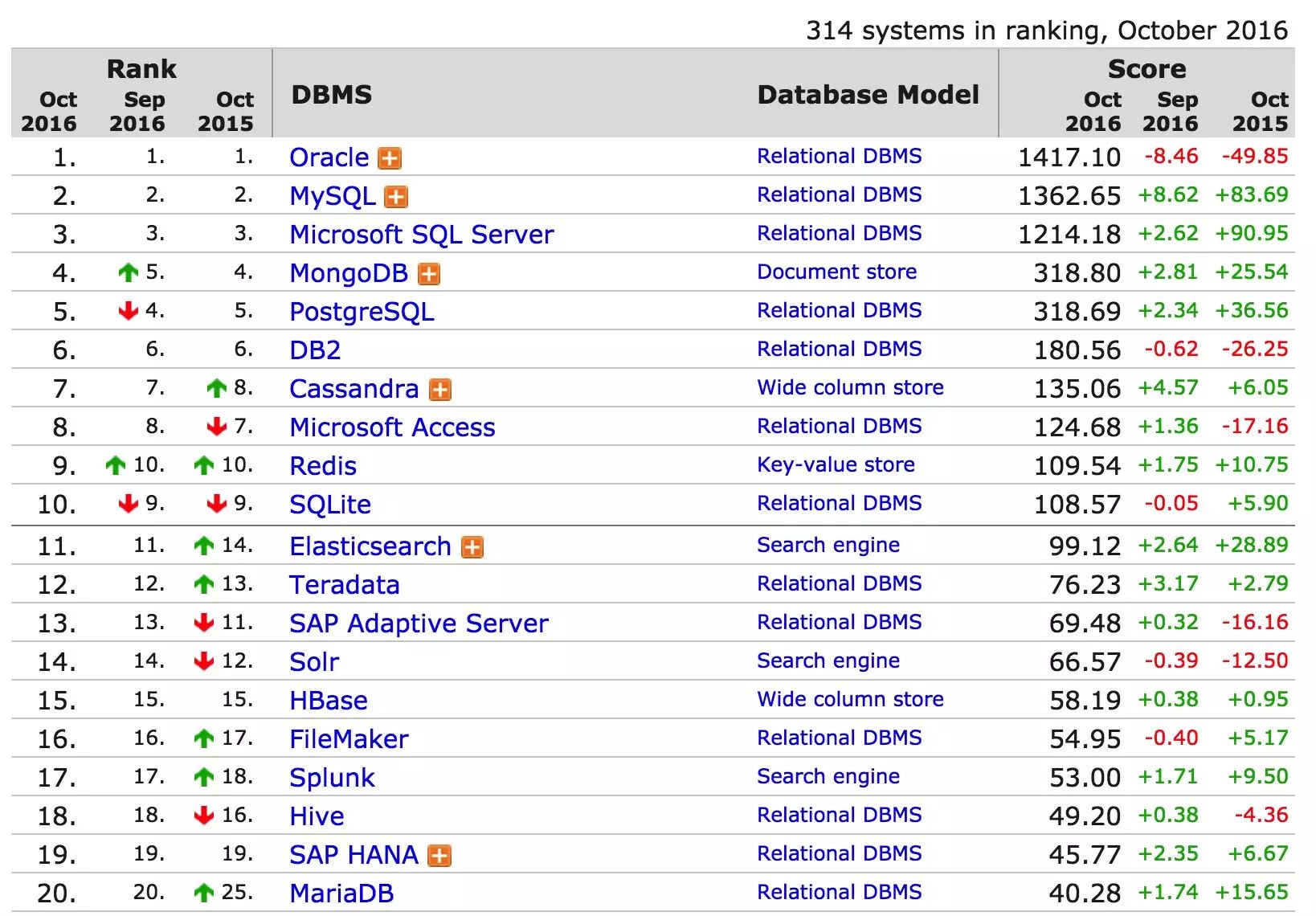
Task: Select the Score header
Action: tap(1147, 69)
